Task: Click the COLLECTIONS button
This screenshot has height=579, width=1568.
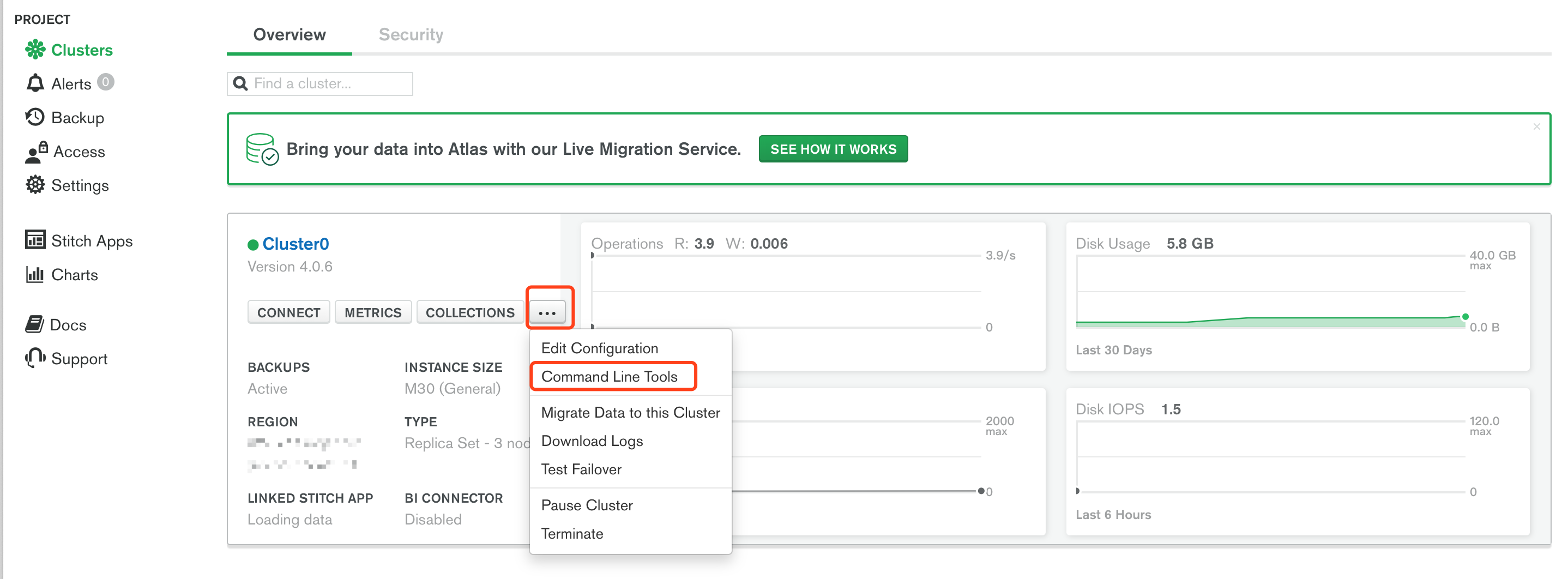Action: tap(470, 312)
